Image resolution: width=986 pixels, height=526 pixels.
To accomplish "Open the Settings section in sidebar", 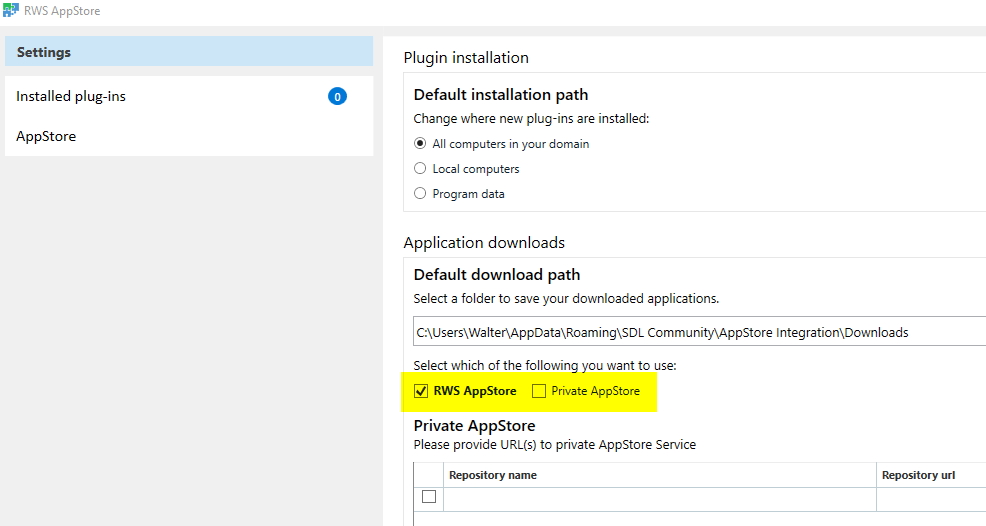I will tap(189, 52).
